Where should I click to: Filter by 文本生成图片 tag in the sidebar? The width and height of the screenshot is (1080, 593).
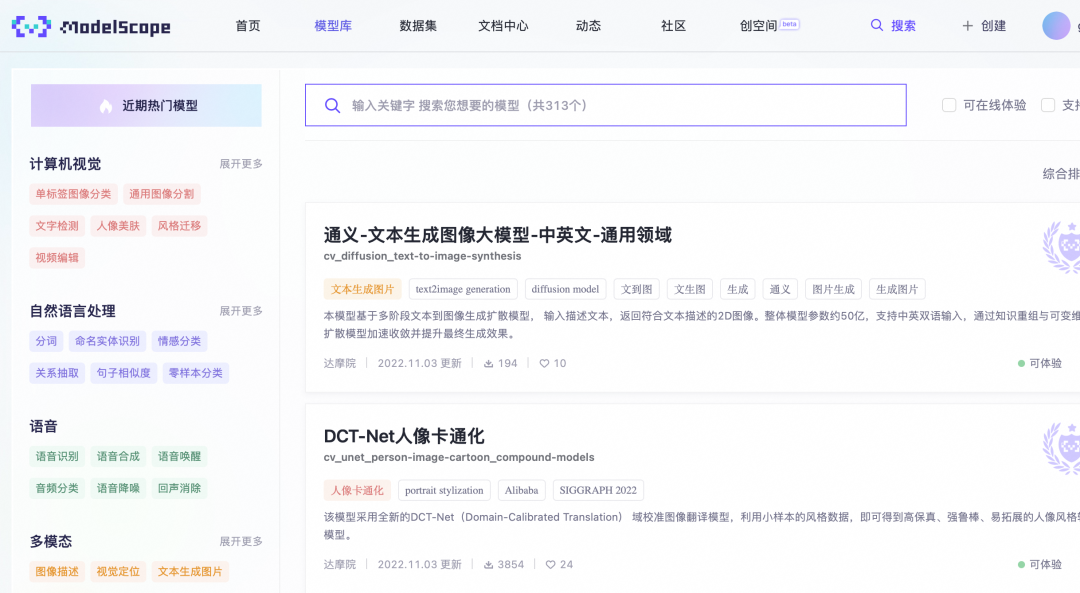(190, 572)
